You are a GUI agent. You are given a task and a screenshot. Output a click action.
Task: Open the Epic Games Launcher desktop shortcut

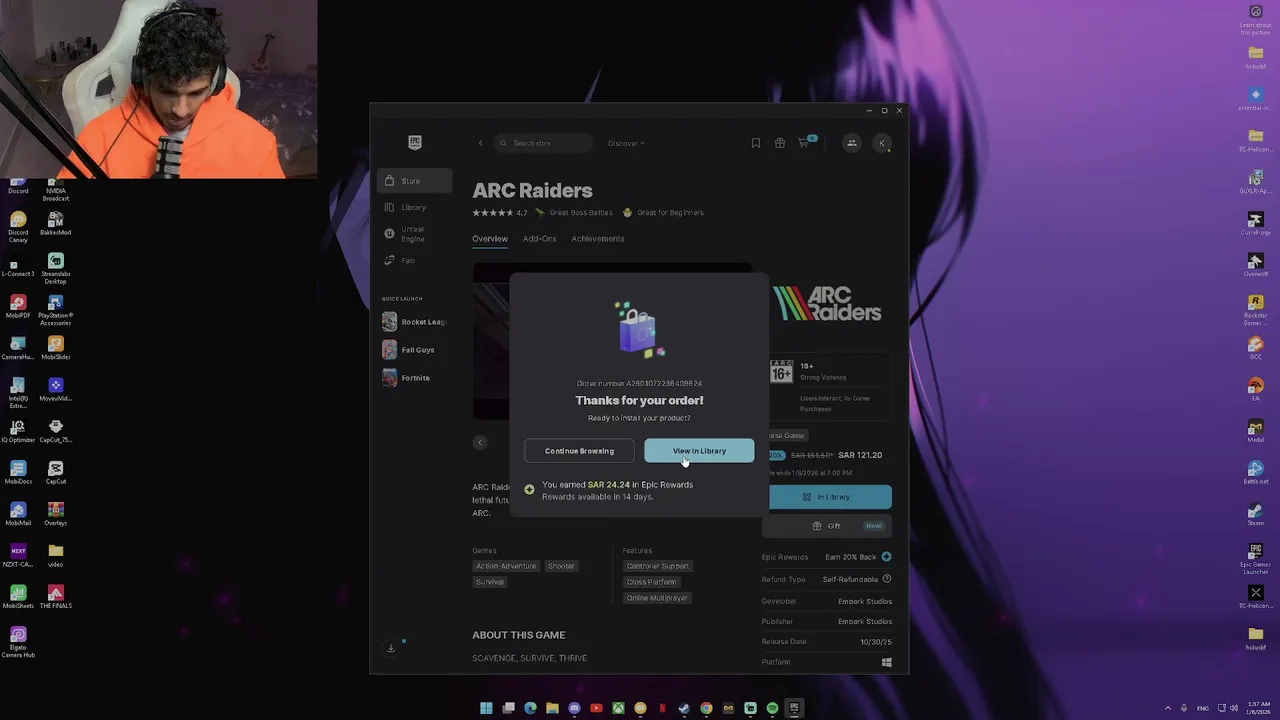[1256, 559]
